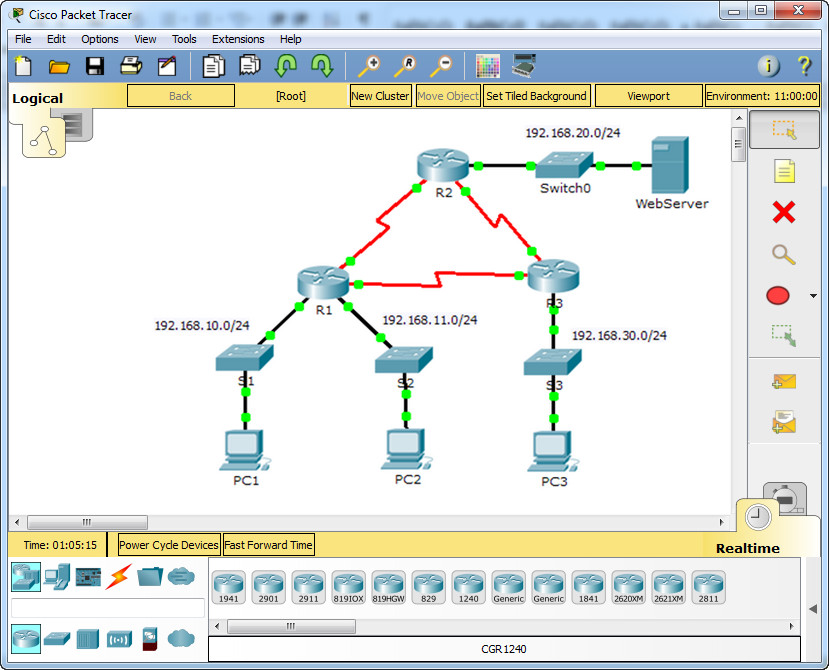Save the project with floppy icon
829x670 pixels.
click(95, 66)
